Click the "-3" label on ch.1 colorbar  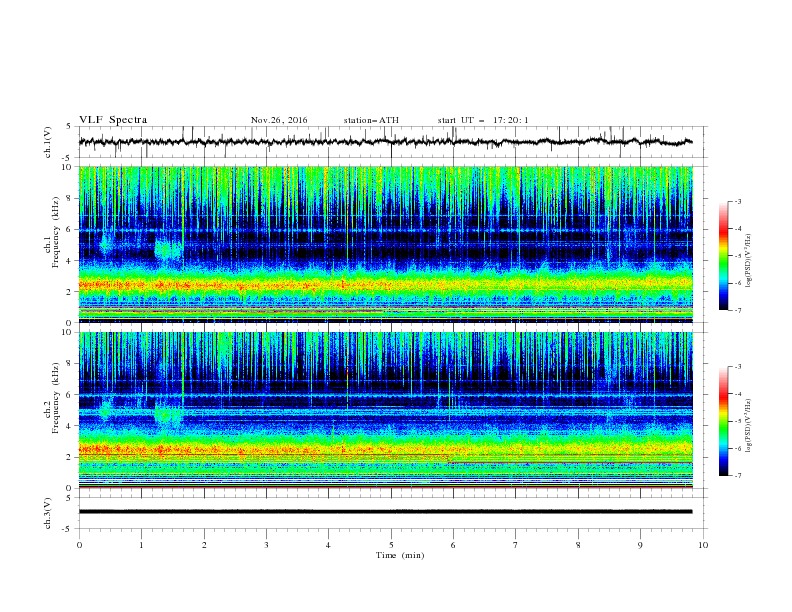point(737,201)
